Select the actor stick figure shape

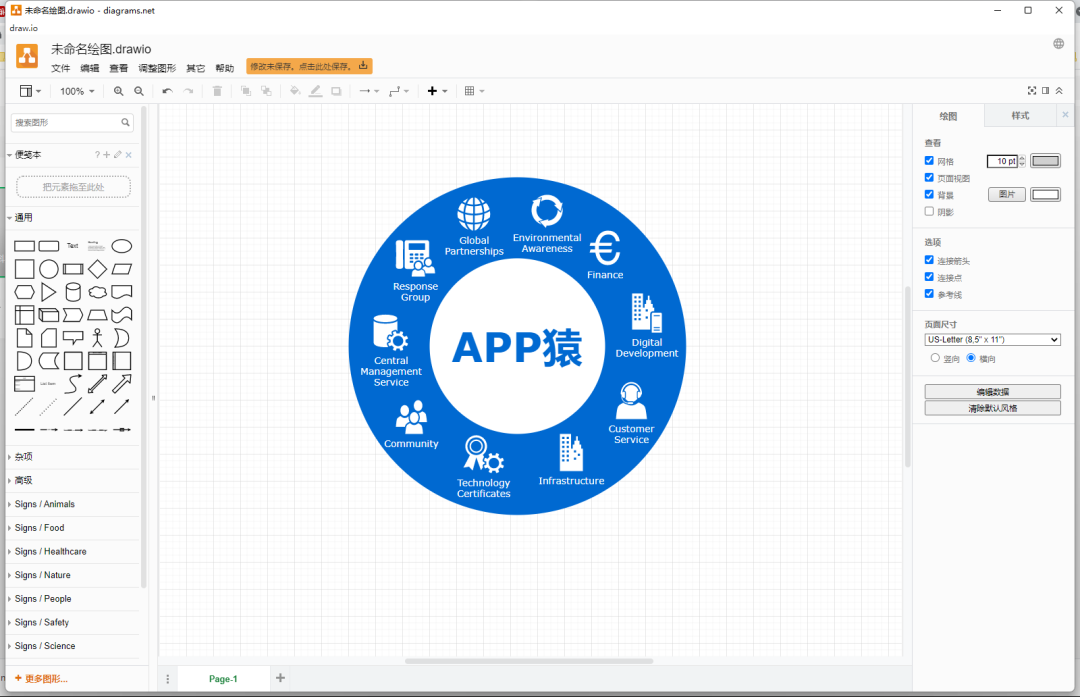[x=98, y=337]
